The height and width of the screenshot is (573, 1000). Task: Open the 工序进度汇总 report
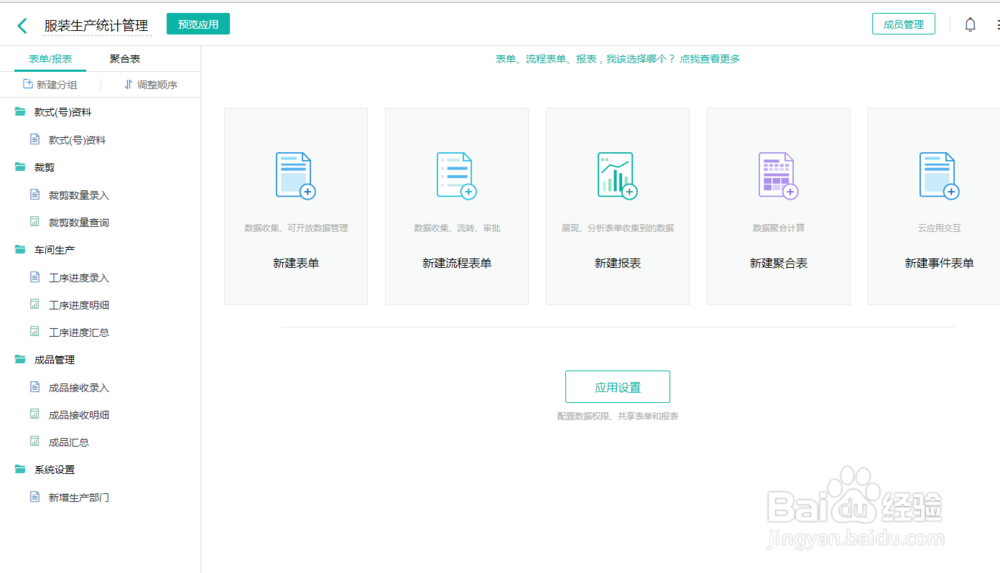click(x=79, y=332)
